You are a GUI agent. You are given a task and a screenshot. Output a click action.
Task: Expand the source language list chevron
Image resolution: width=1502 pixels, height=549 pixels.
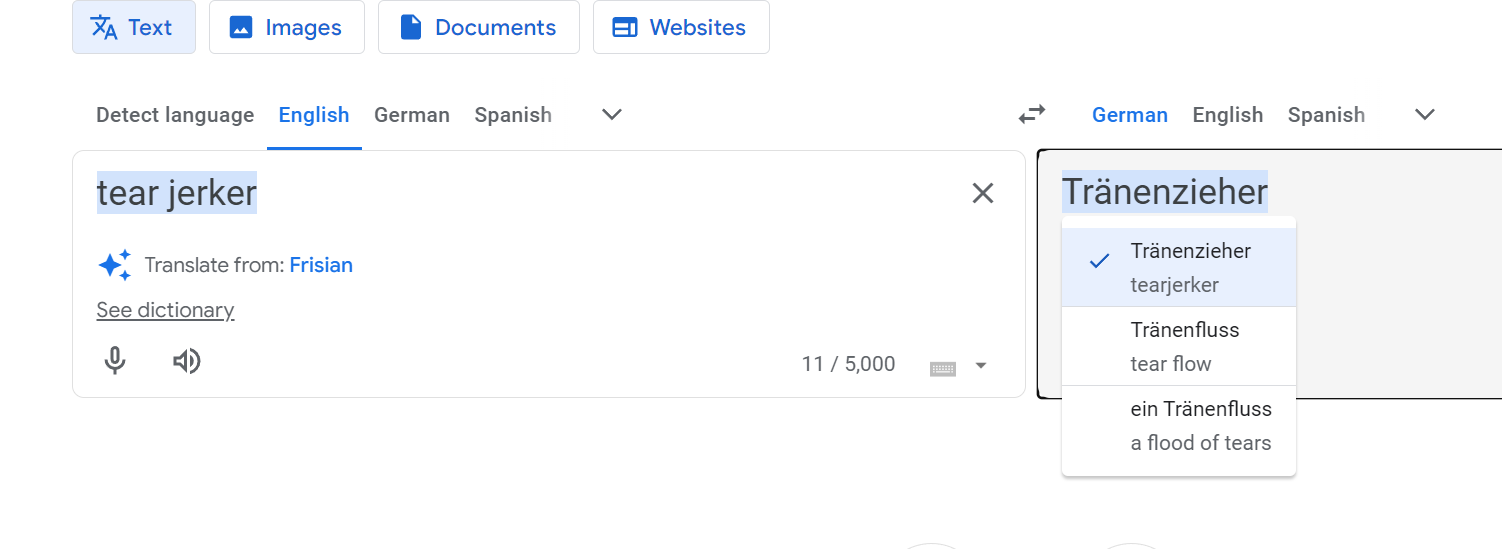612,115
